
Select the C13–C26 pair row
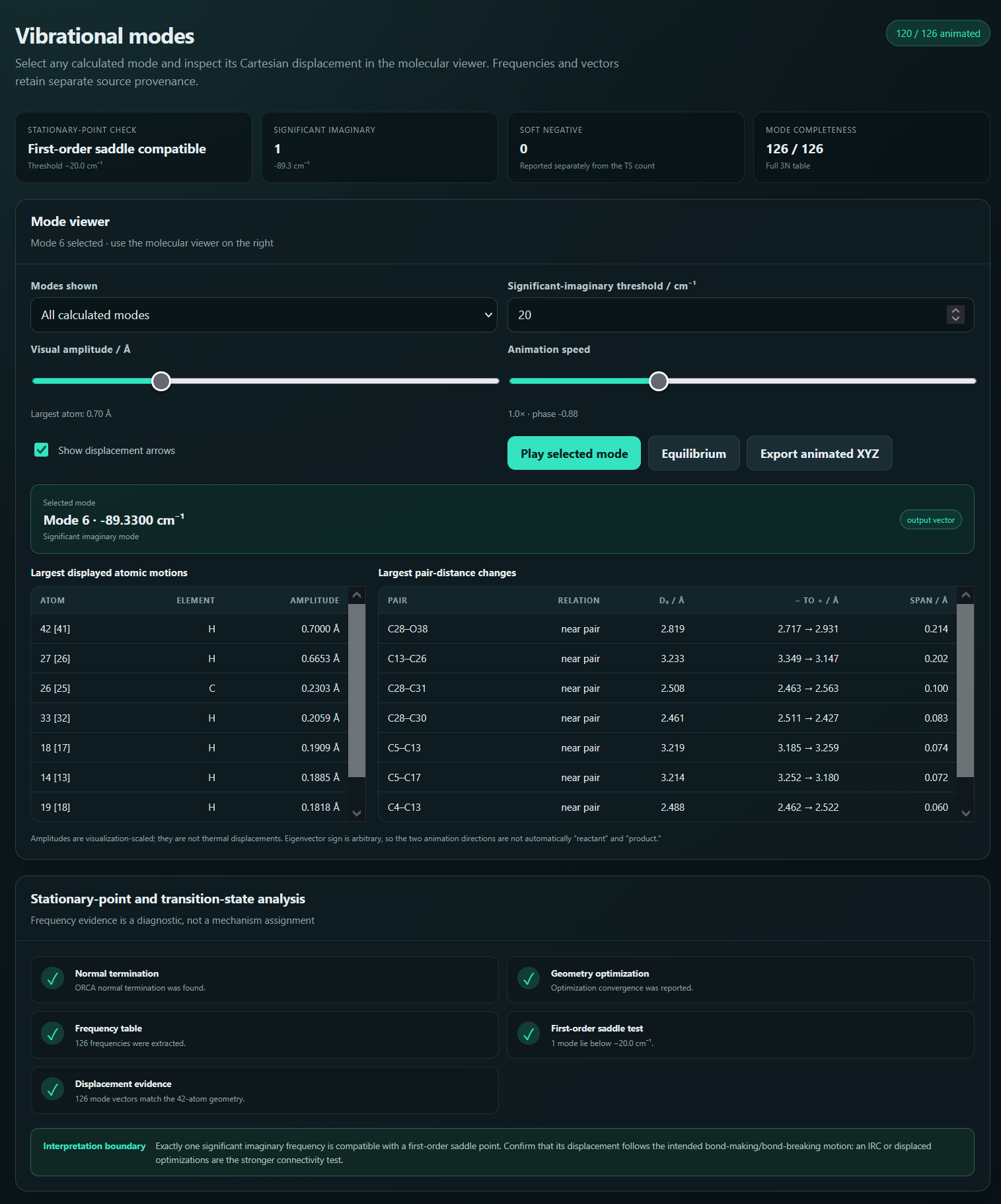667,659
